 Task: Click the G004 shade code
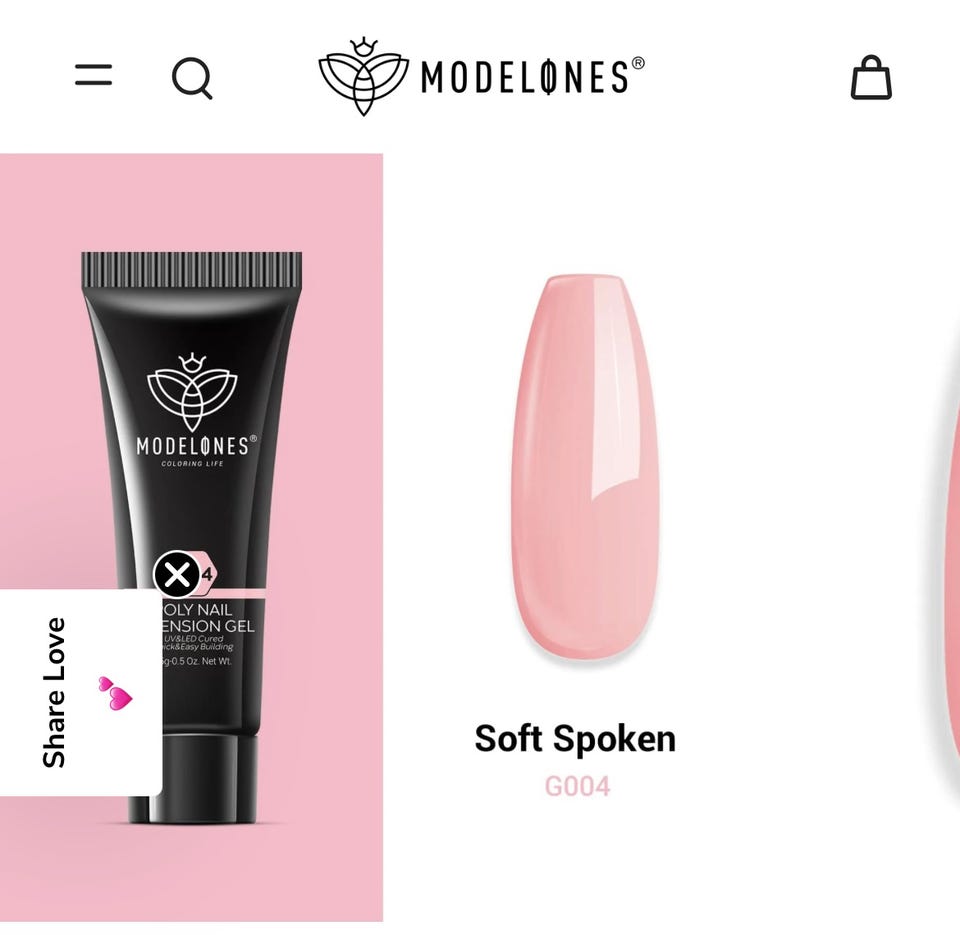click(577, 787)
